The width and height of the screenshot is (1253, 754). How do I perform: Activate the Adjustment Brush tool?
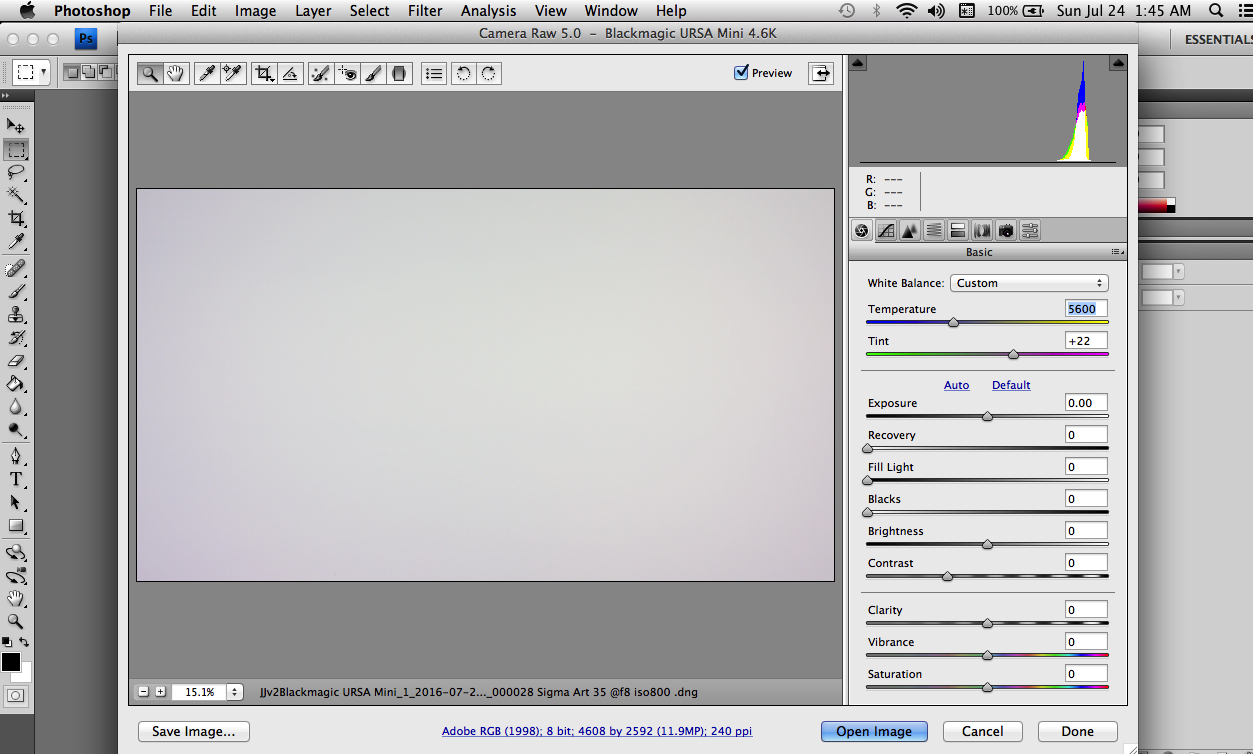pos(373,73)
